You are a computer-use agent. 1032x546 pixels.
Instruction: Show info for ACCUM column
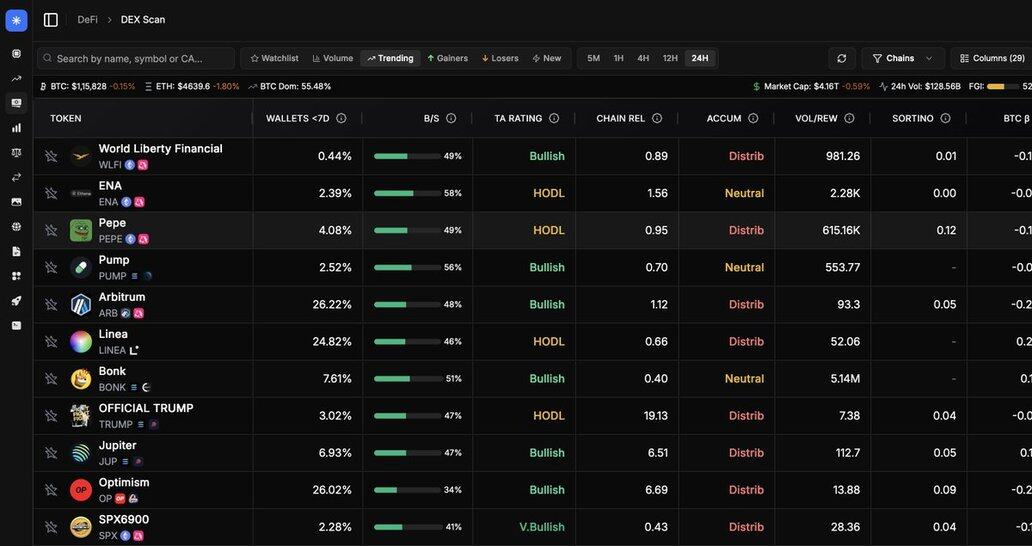click(753, 118)
